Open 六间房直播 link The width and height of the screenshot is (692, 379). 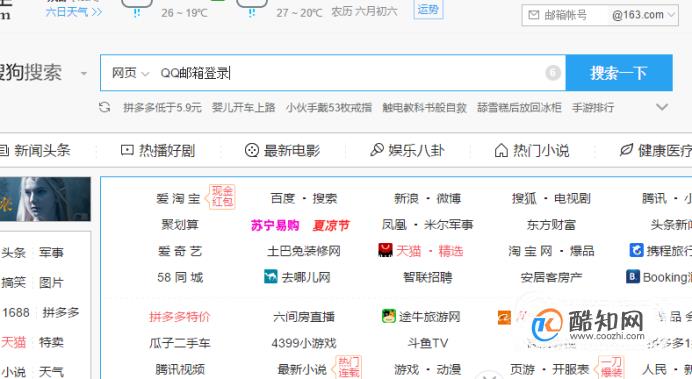[304, 316]
